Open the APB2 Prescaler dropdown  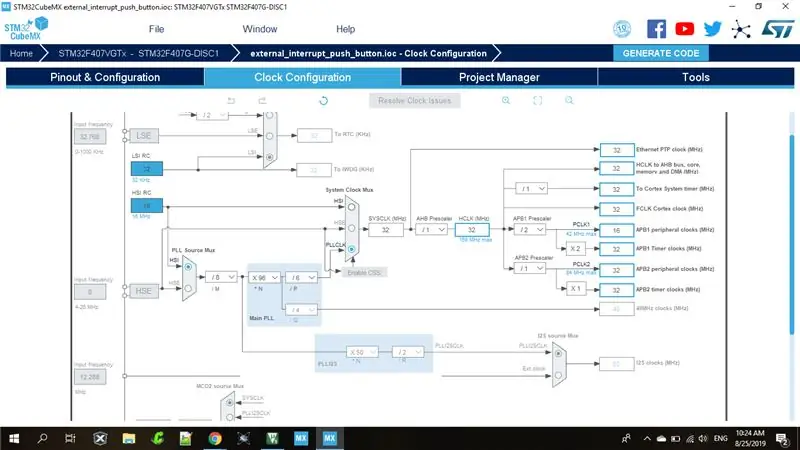pyautogui.click(x=530, y=268)
